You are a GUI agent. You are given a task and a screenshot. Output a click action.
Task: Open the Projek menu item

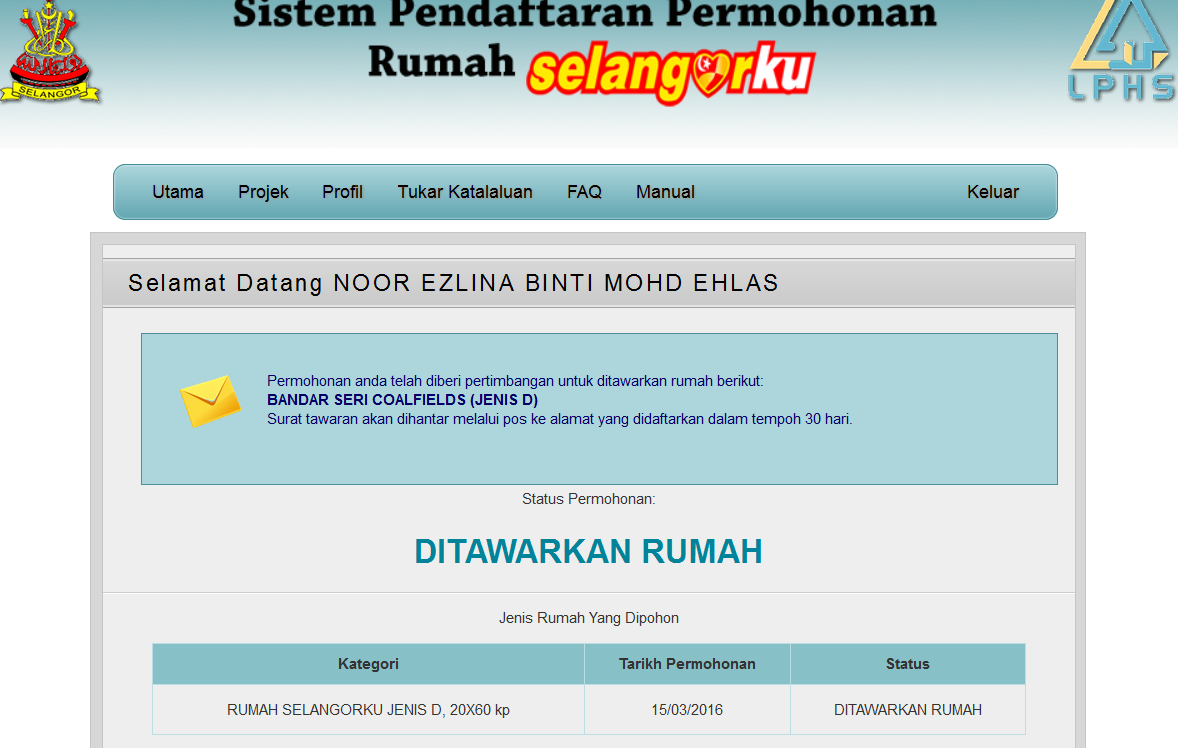click(263, 192)
